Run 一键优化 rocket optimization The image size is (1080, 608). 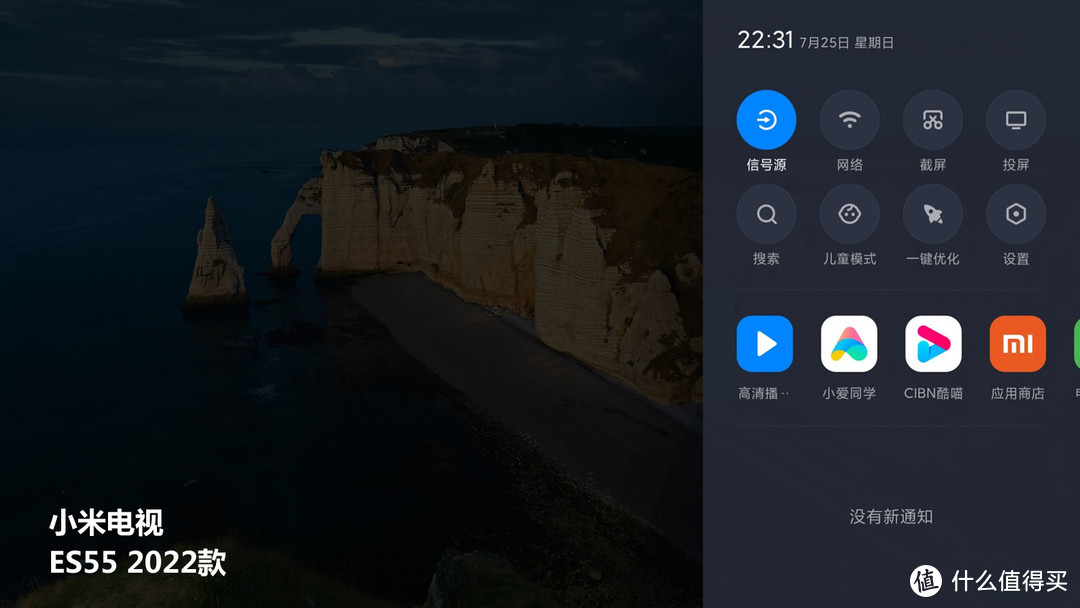click(x=933, y=214)
